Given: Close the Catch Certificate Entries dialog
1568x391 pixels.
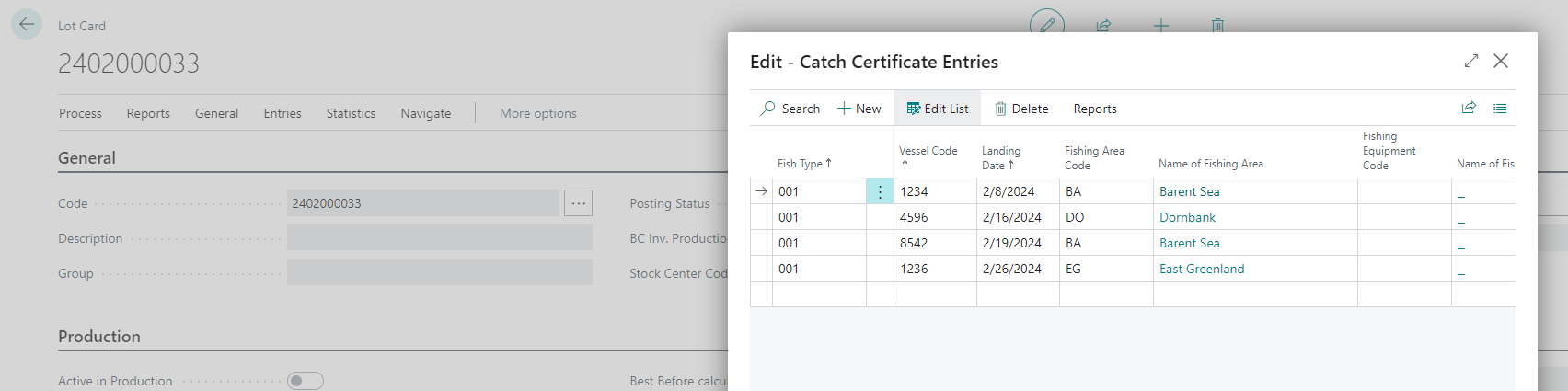Looking at the screenshot, I should point(1501,61).
